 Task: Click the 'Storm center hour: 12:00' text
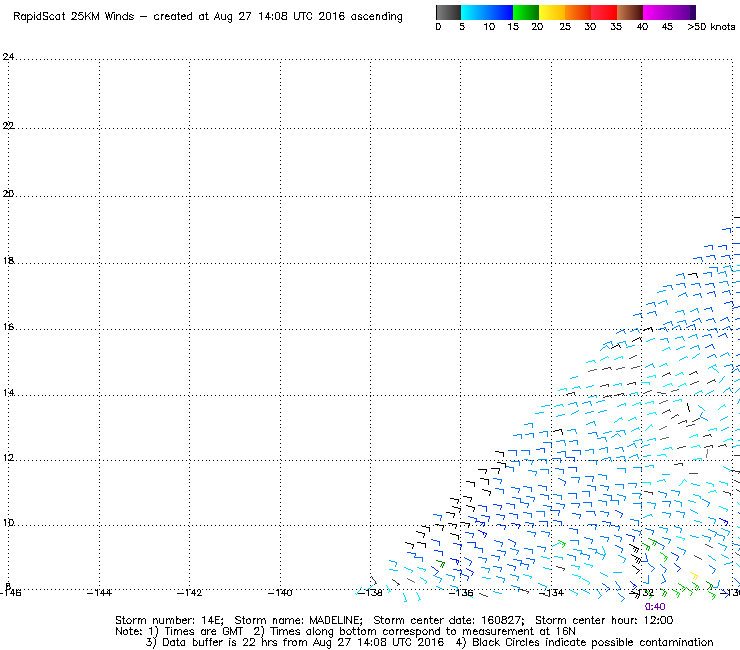[604, 620]
